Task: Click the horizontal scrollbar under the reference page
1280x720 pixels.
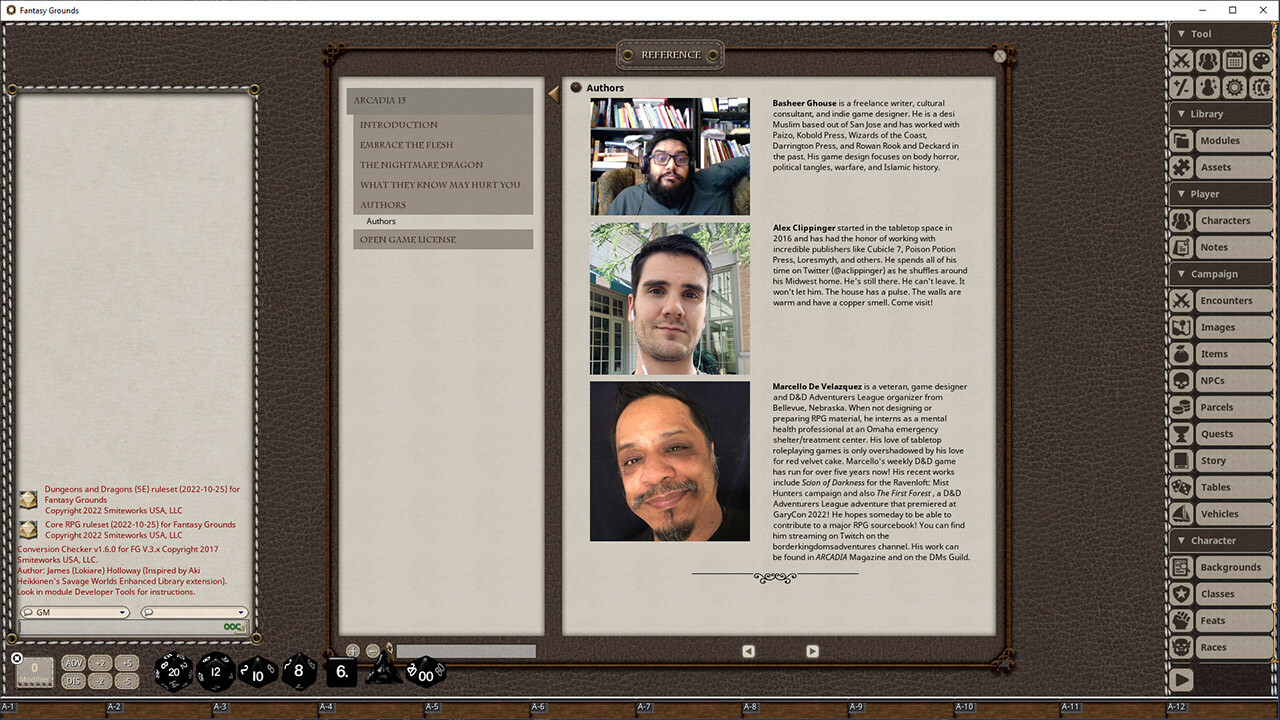Action: point(465,651)
